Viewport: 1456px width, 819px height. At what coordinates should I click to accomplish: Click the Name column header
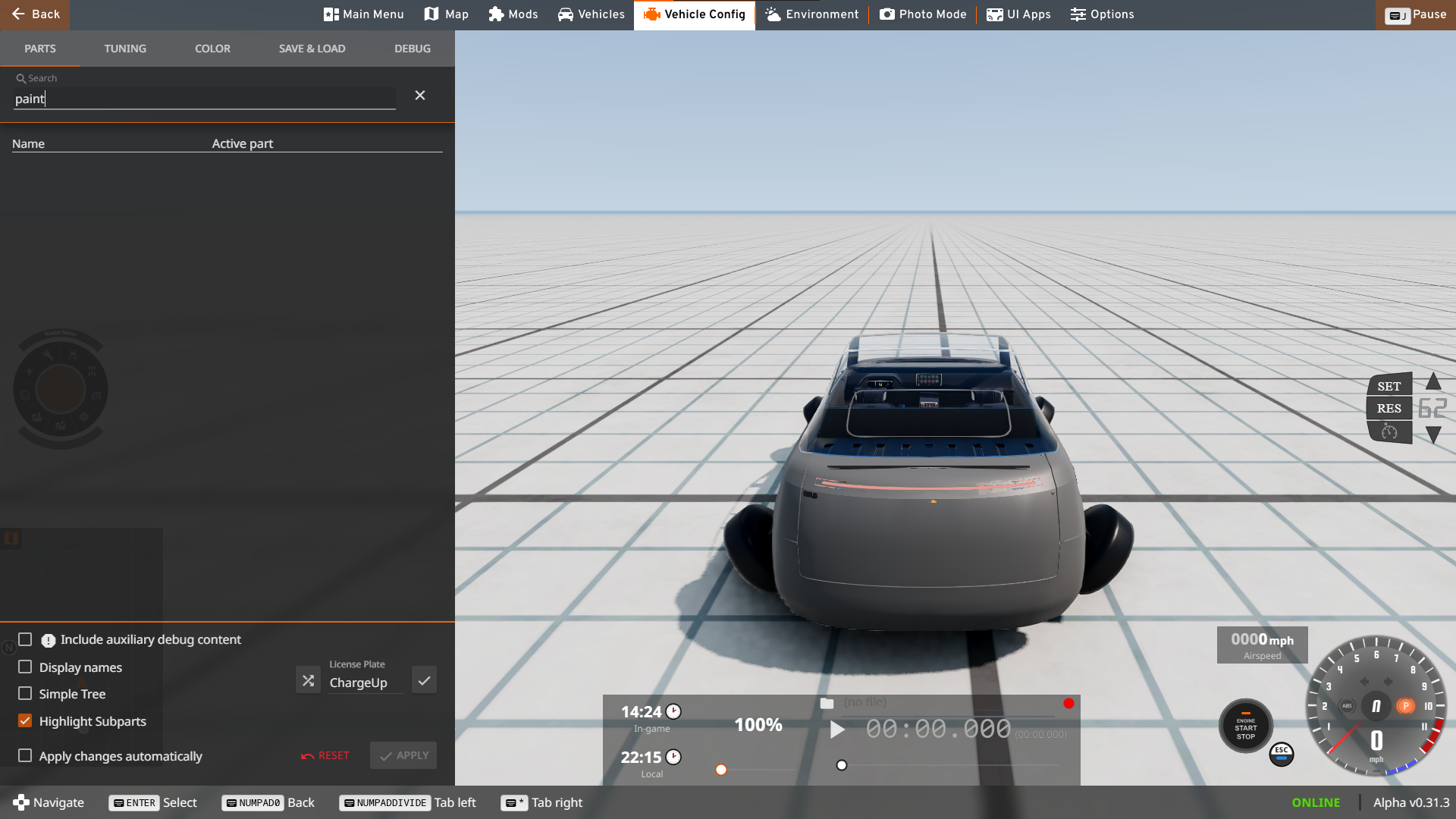pyautogui.click(x=28, y=144)
